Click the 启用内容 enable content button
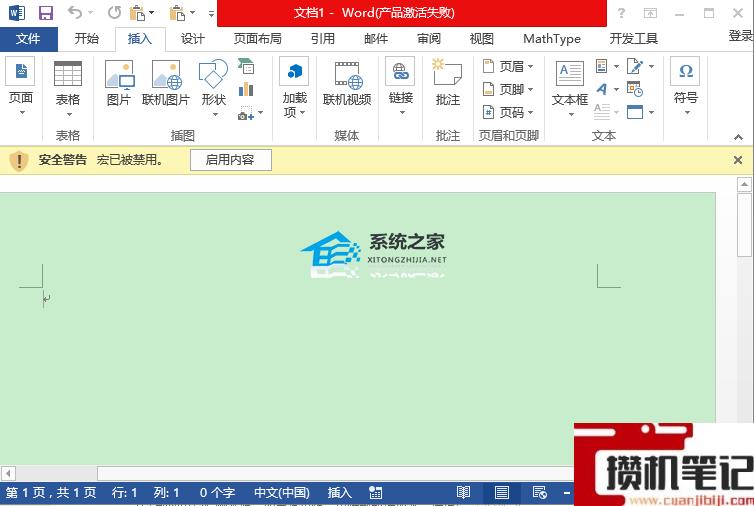754x506 pixels. [230, 160]
